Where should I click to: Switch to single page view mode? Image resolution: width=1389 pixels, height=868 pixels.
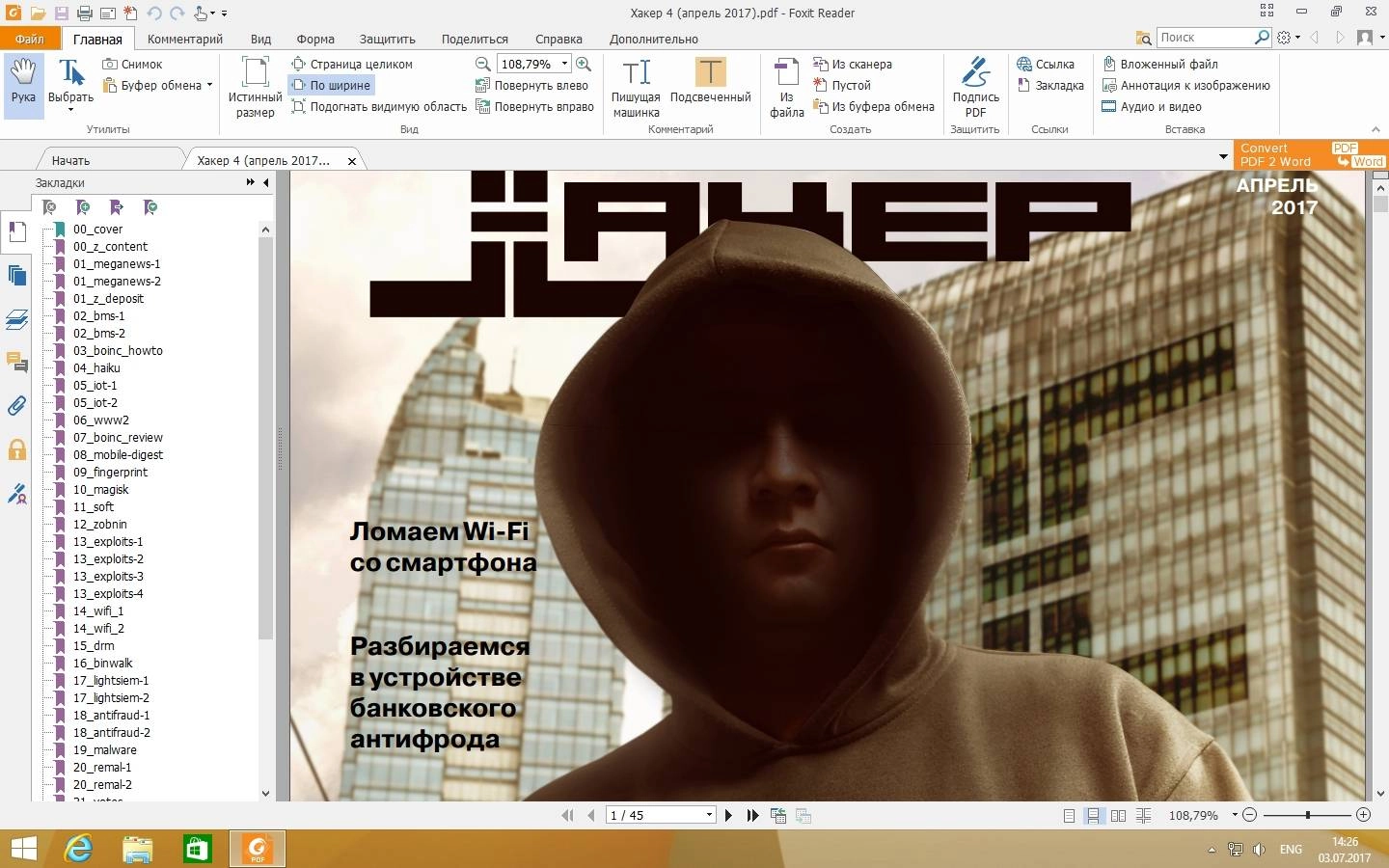coord(1069,816)
